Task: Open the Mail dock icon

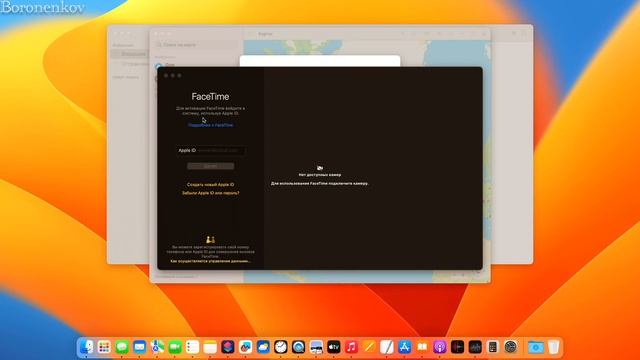Action: pos(140,347)
